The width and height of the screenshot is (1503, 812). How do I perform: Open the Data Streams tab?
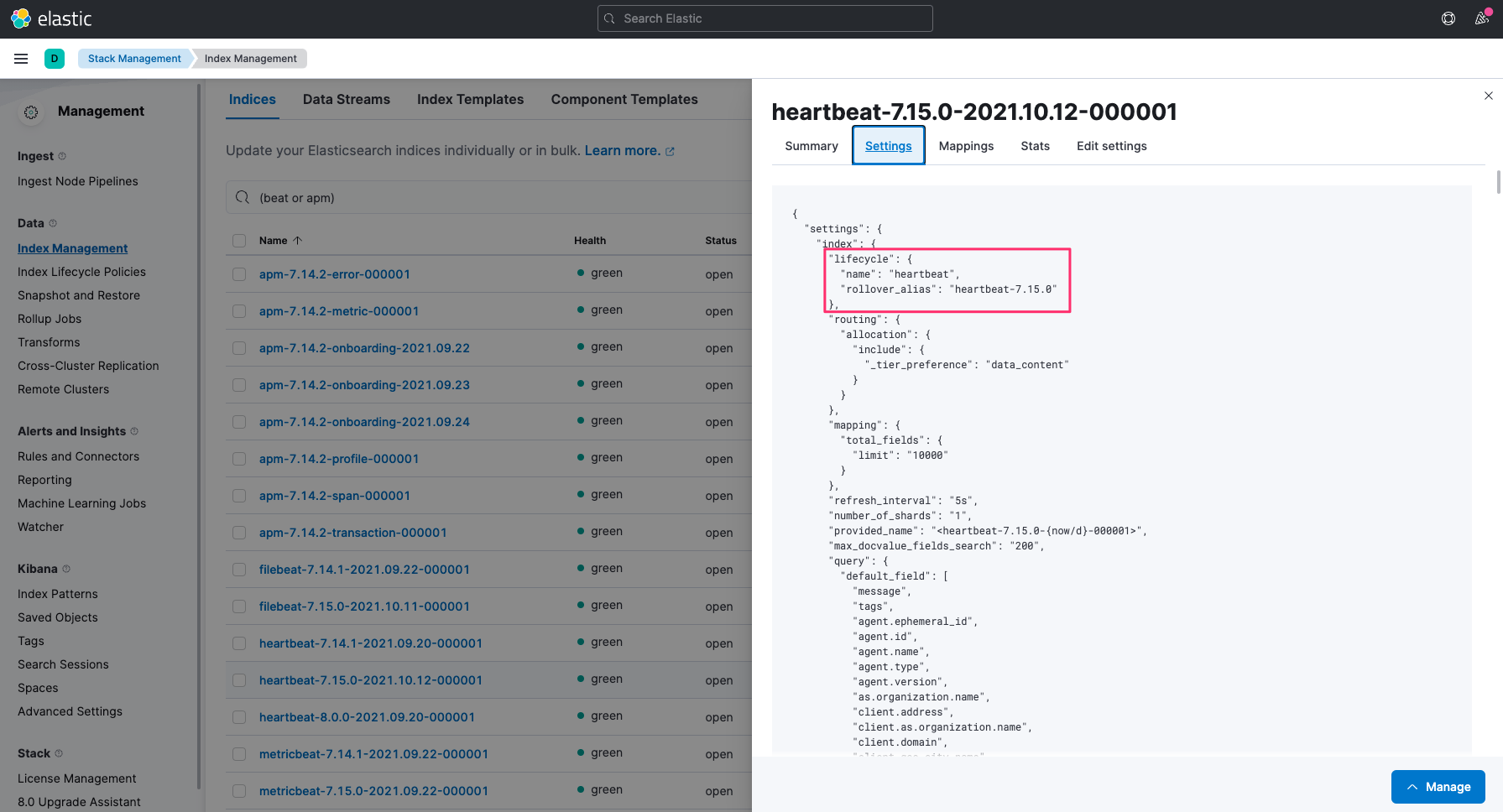(346, 99)
